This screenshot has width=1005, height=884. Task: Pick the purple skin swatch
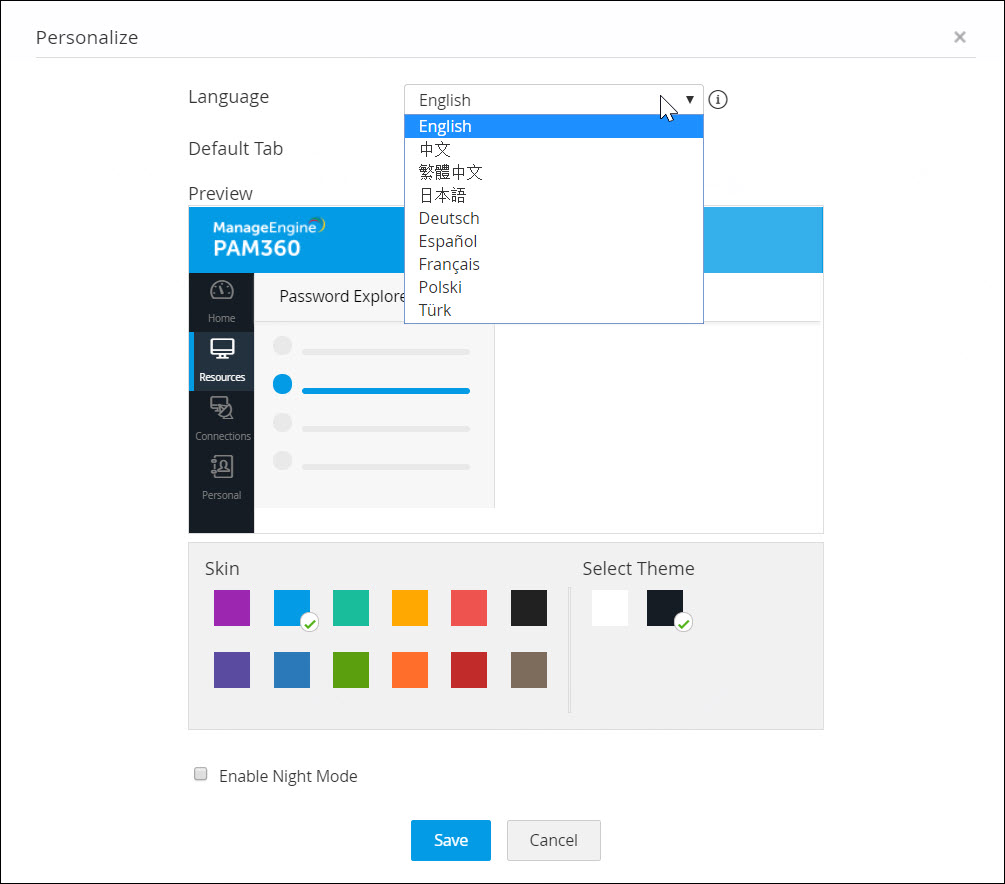pos(232,608)
